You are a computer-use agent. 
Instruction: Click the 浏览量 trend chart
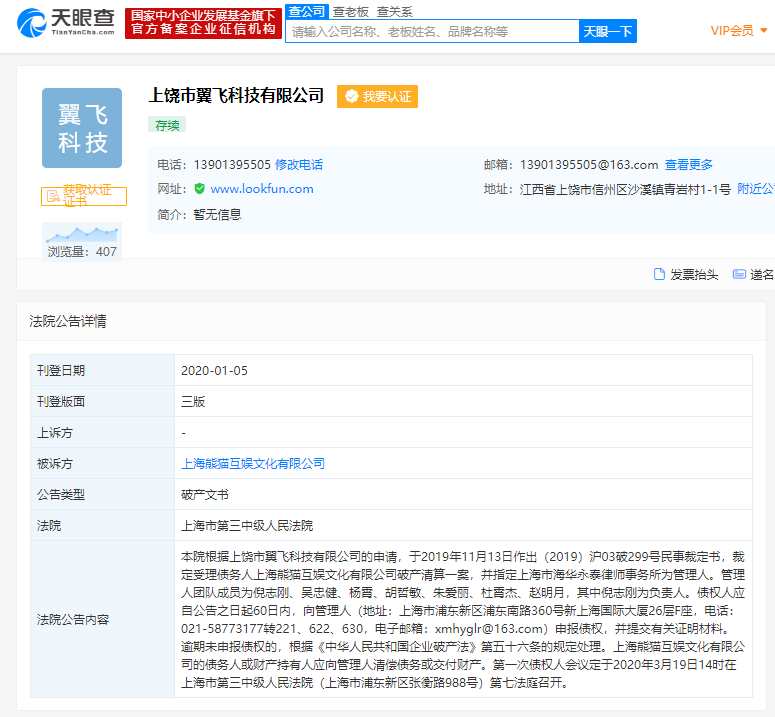point(82,235)
